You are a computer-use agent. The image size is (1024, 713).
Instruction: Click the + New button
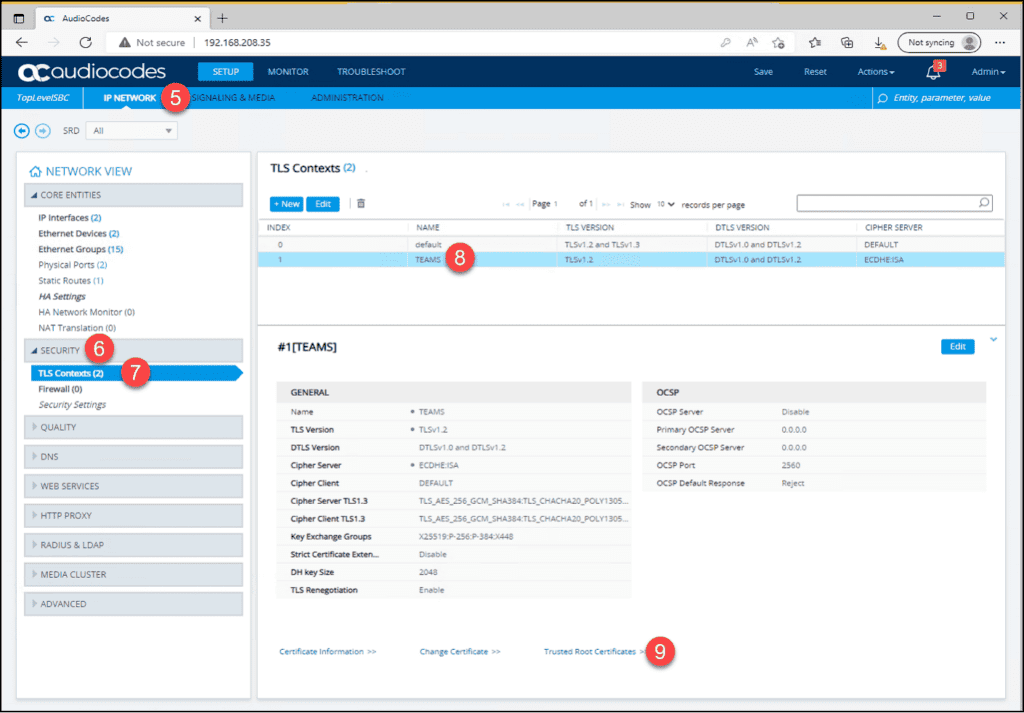[x=287, y=204]
